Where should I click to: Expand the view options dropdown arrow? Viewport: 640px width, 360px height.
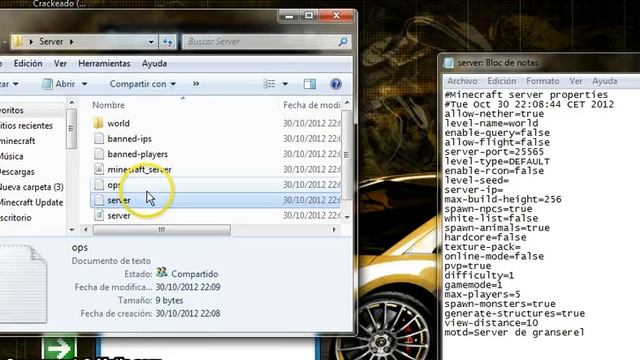[285, 84]
